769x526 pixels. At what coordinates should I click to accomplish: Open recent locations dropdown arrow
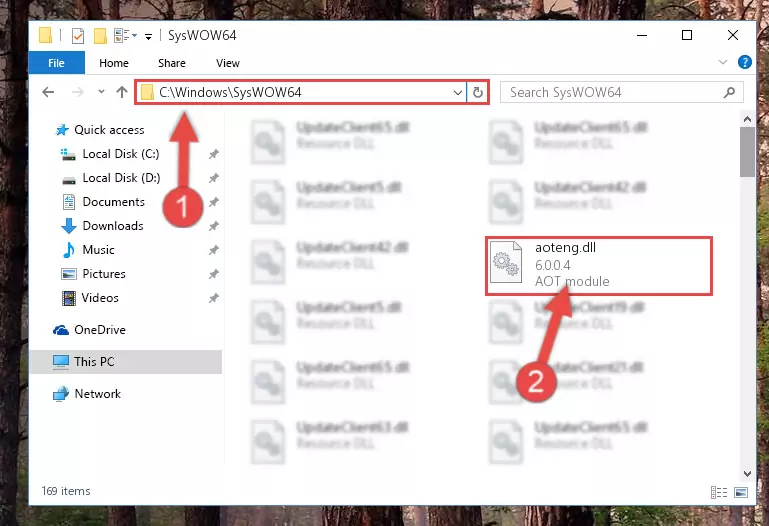coord(101,92)
